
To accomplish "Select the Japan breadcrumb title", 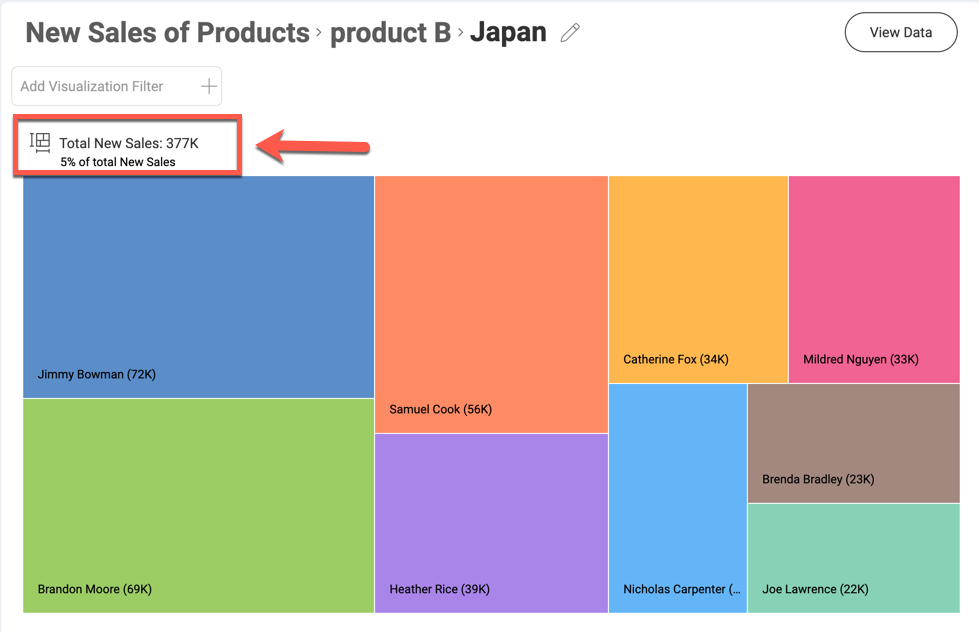I will tap(508, 33).
